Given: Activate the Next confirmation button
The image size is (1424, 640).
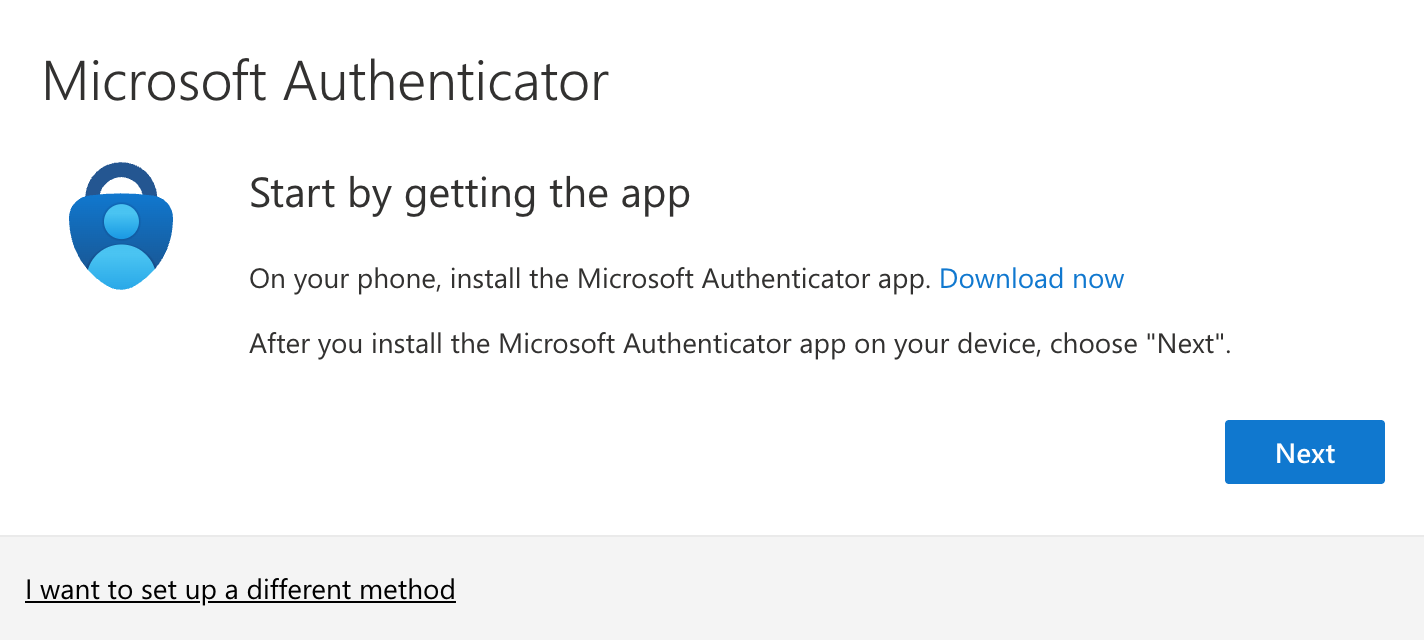Looking at the screenshot, I should point(1304,452).
